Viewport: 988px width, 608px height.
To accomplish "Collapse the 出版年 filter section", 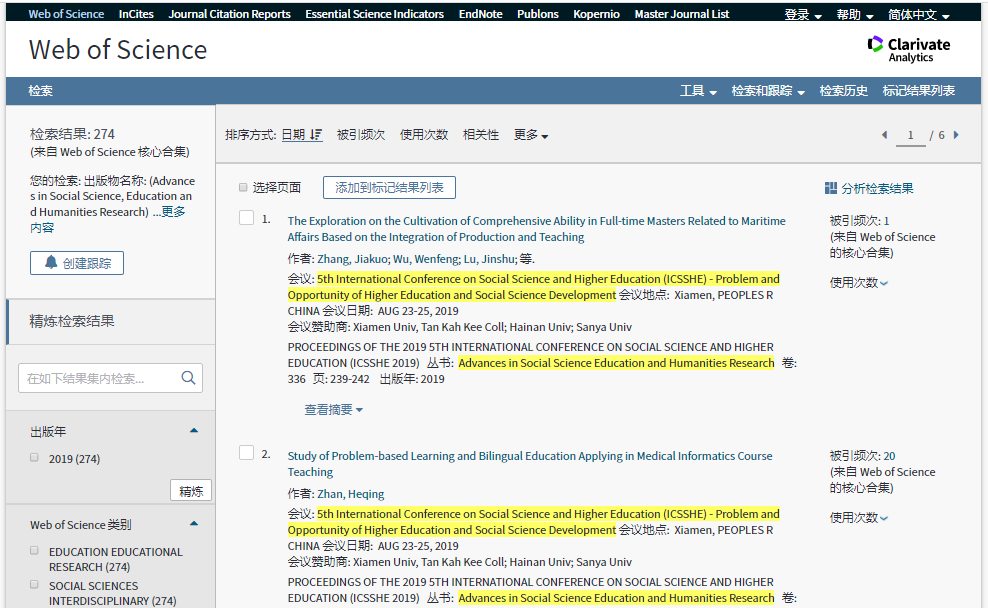I will tap(194, 430).
